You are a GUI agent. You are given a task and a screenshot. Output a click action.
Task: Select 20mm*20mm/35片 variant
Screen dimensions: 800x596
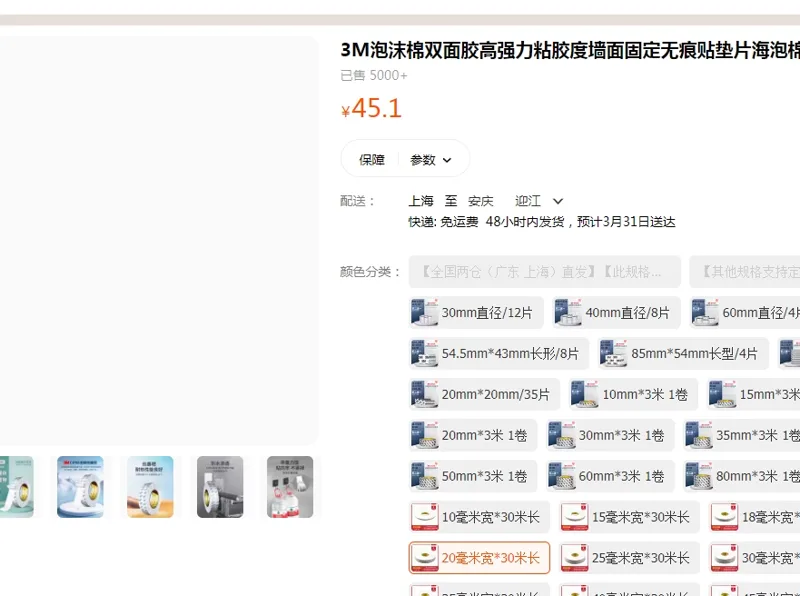pos(484,394)
